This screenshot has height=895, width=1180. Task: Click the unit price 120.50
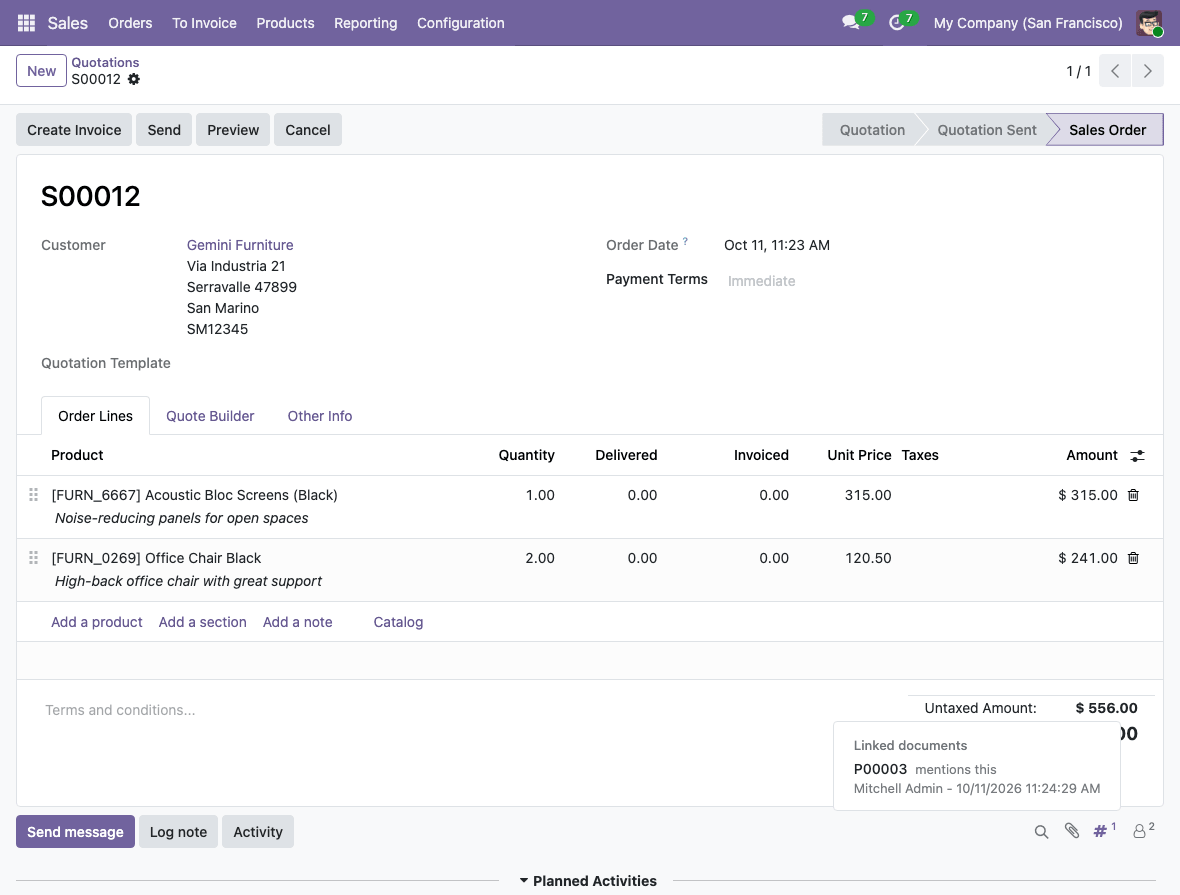(868, 558)
